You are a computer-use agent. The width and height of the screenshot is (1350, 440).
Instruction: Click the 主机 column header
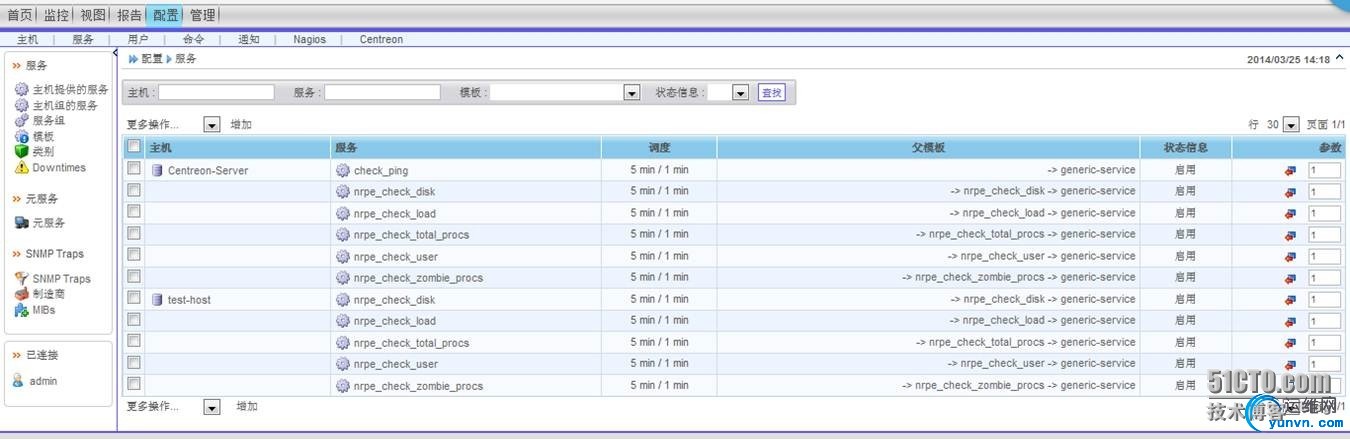tap(160, 148)
